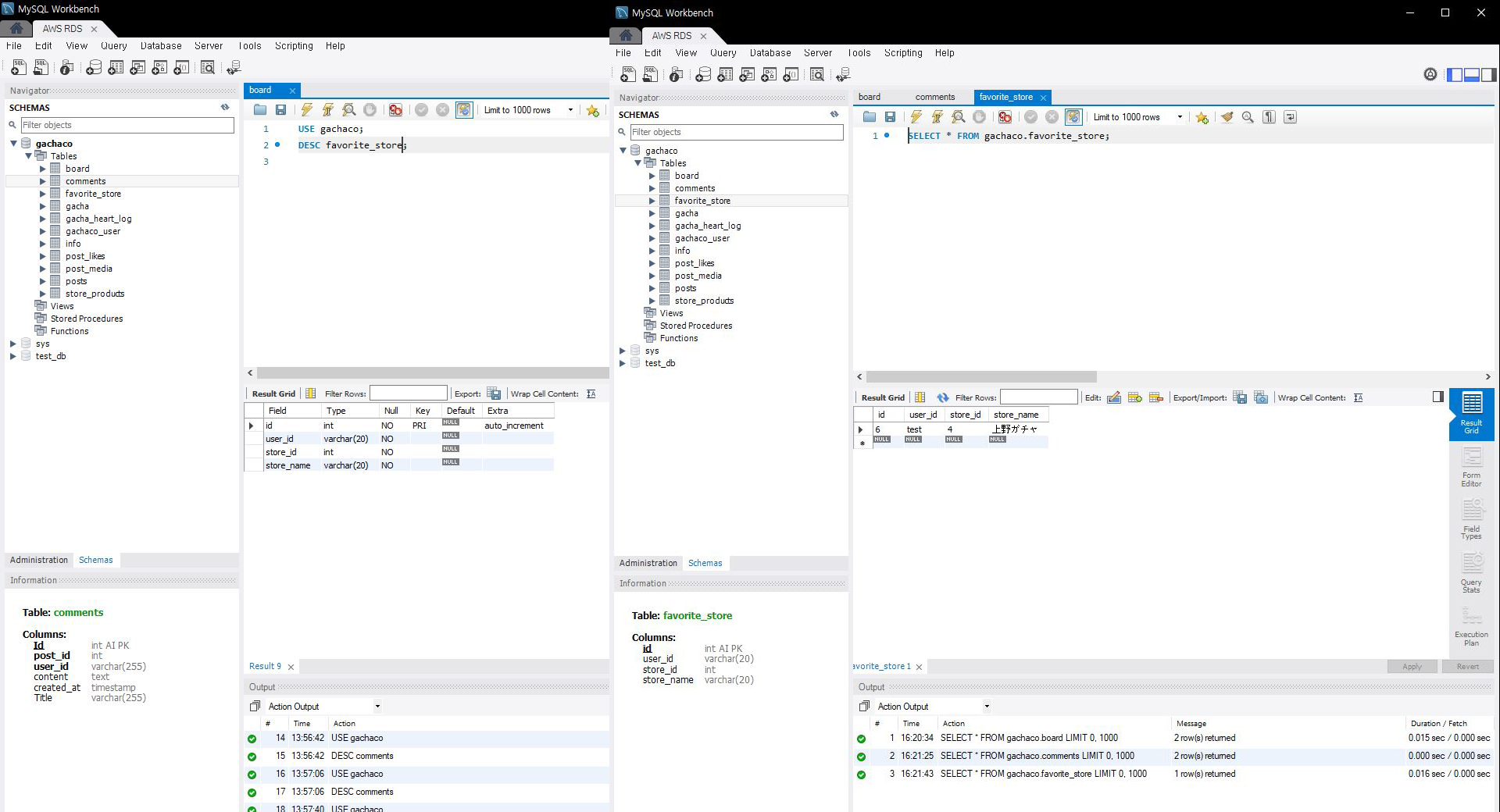The height and width of the screenshot is (812, 1500).
Task: Click the schemas refresh icon in right window Navigator
Action: (x=834, y=114)
